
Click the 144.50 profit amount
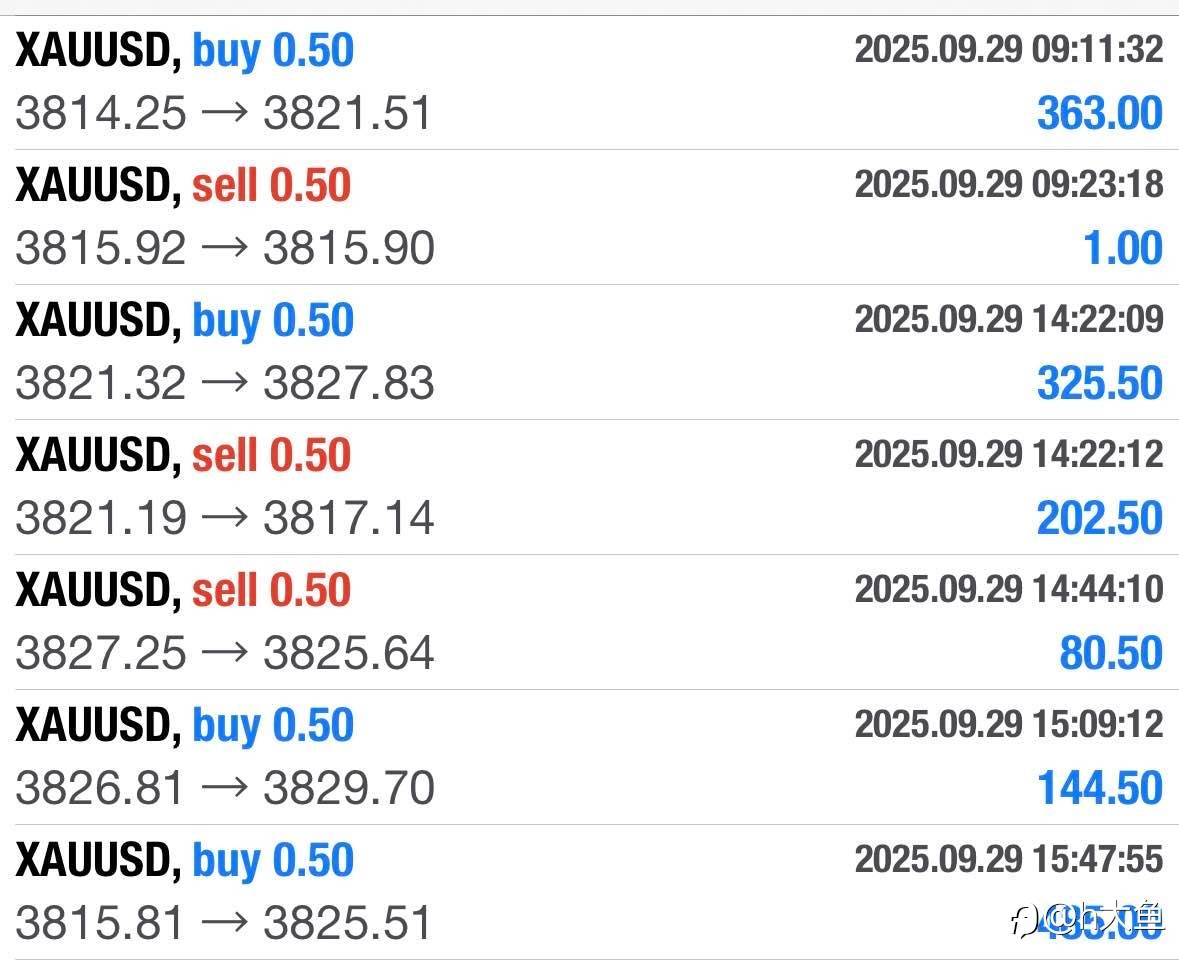(x=1099, y=788)
